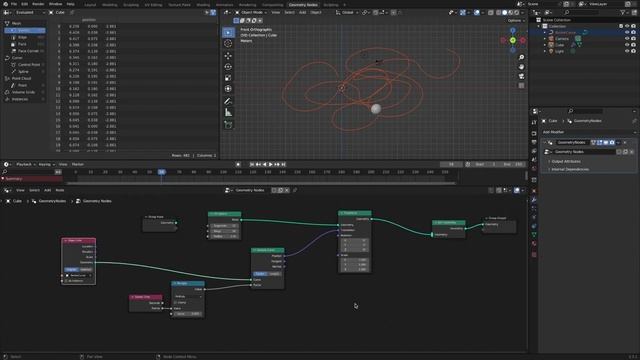Expand Internal Dependencies panel

[569, 169]
